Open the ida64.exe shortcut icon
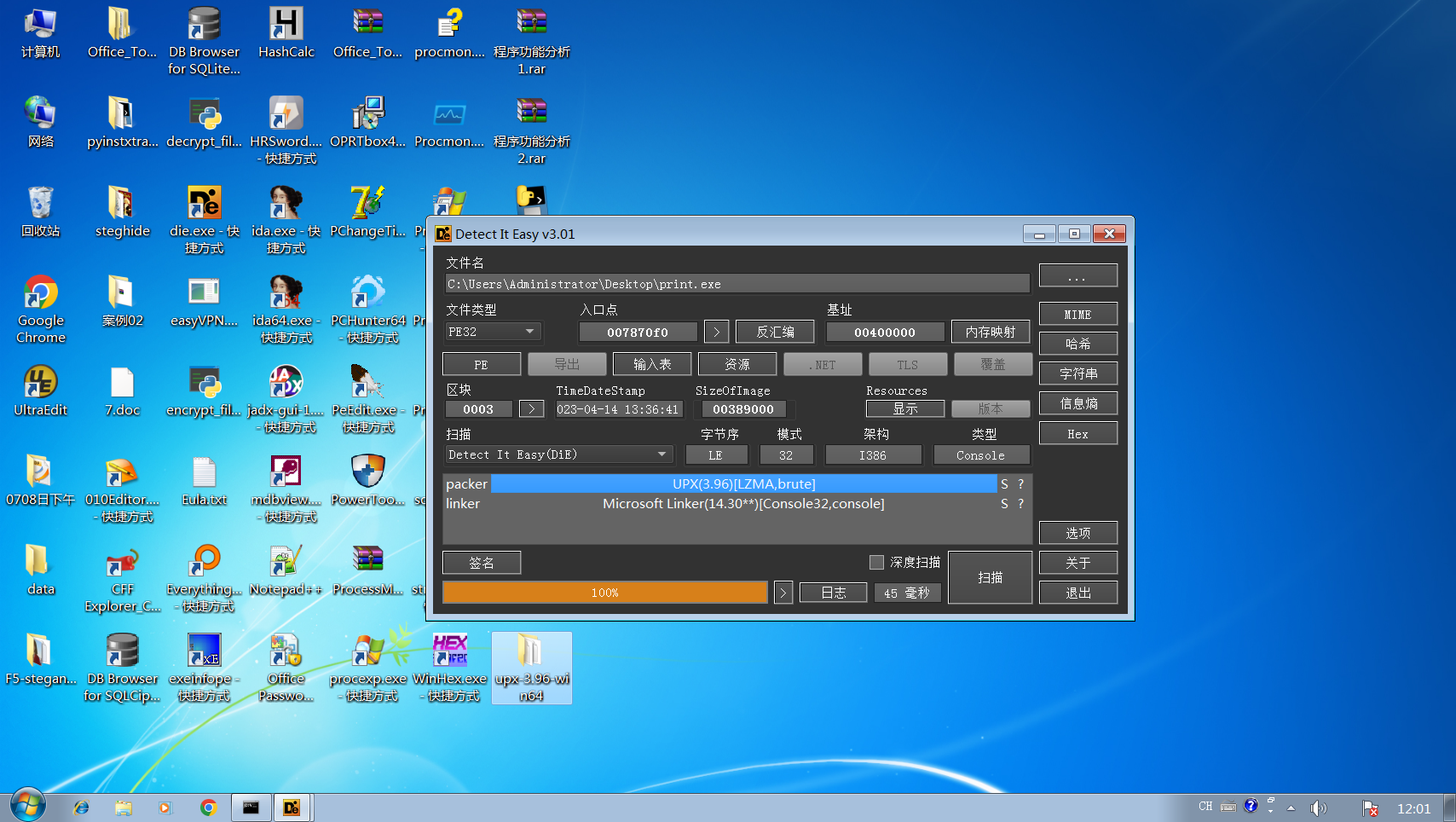Viewport: 1456px width, 822px height. point(286,310)
